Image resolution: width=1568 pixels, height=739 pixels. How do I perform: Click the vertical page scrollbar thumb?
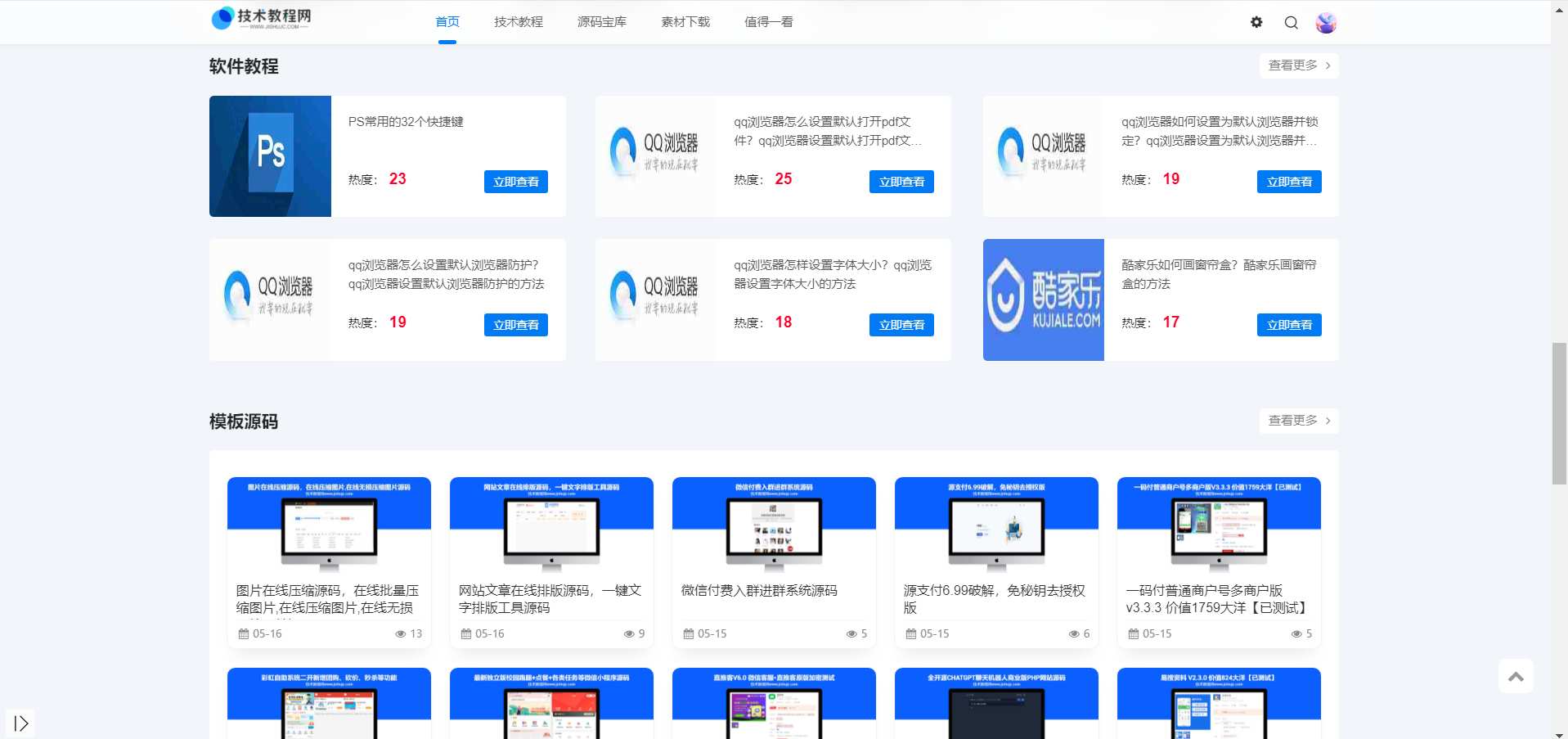[1559, 413]
